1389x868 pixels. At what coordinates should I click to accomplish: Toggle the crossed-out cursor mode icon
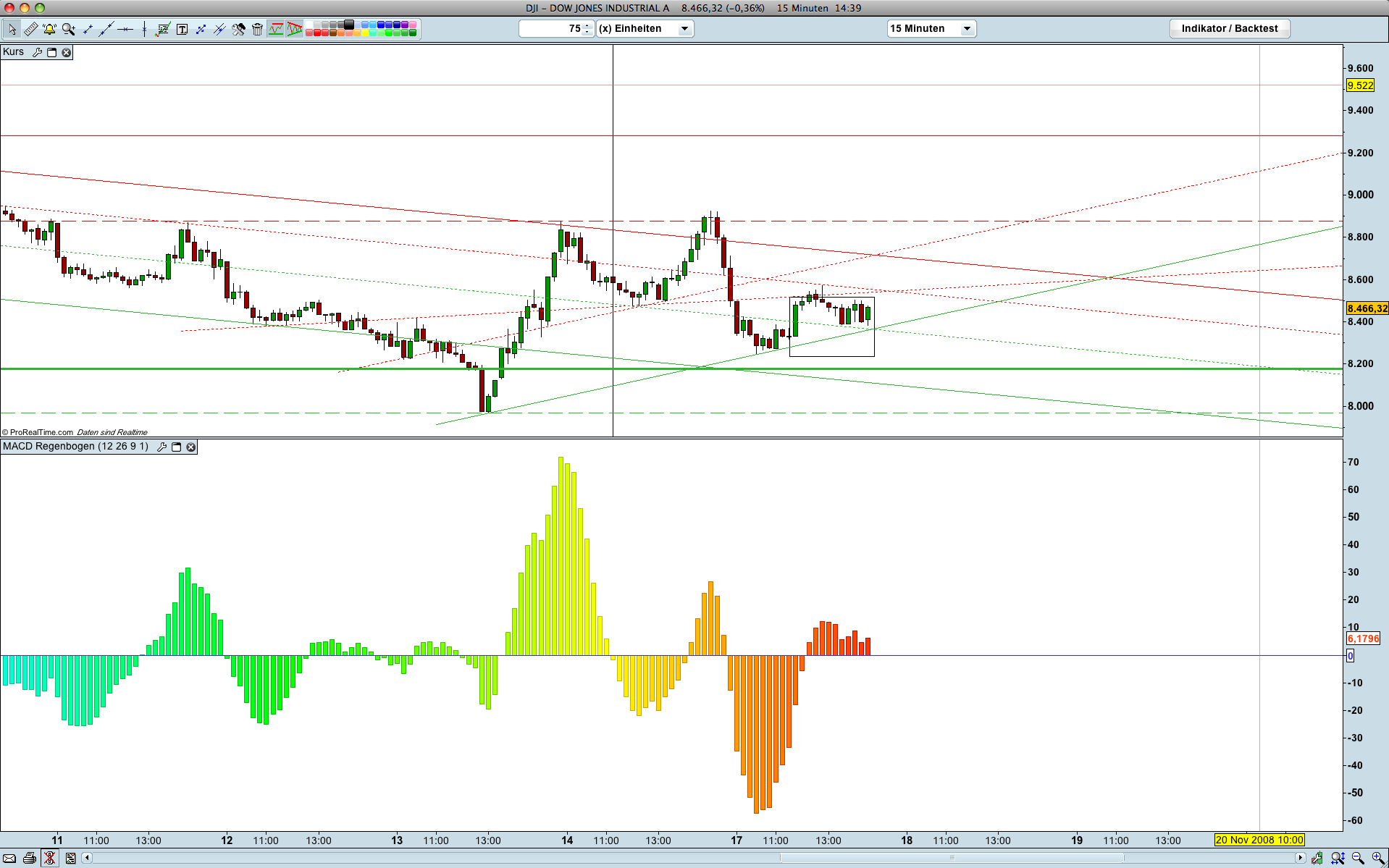click(49, 859)
